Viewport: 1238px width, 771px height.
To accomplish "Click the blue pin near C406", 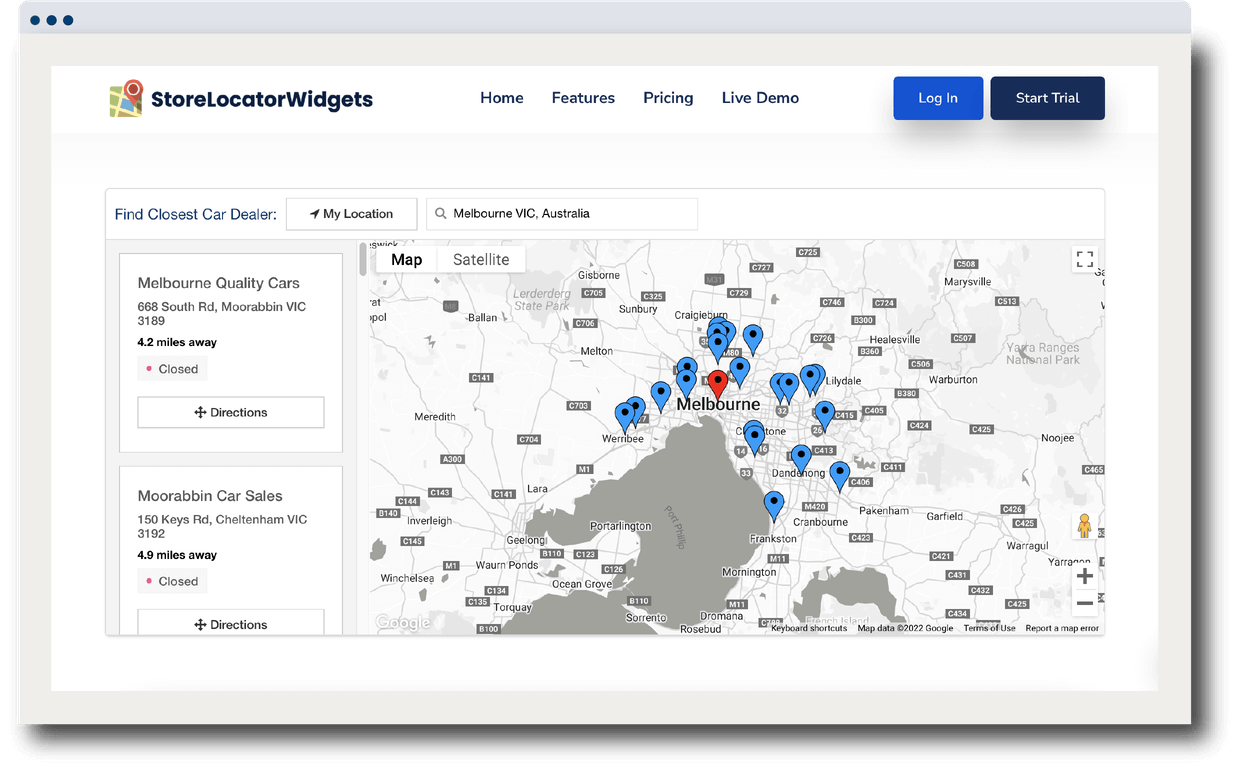I will [840, 475].
